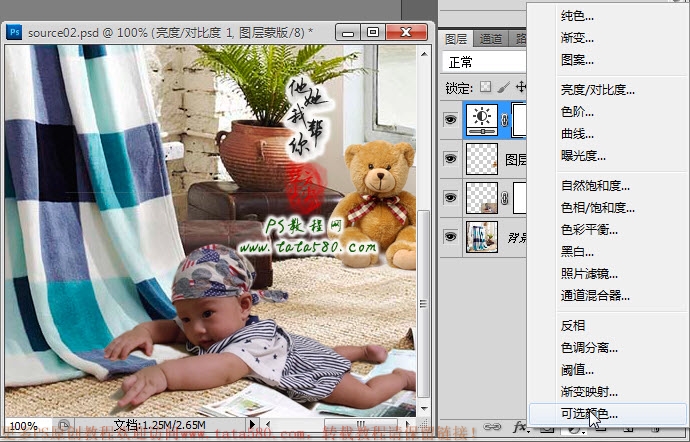The image size is (690, 442).
Task: Click the Photoshop Ps document icon
Action: pyautogui.click(x=14, y=32)
